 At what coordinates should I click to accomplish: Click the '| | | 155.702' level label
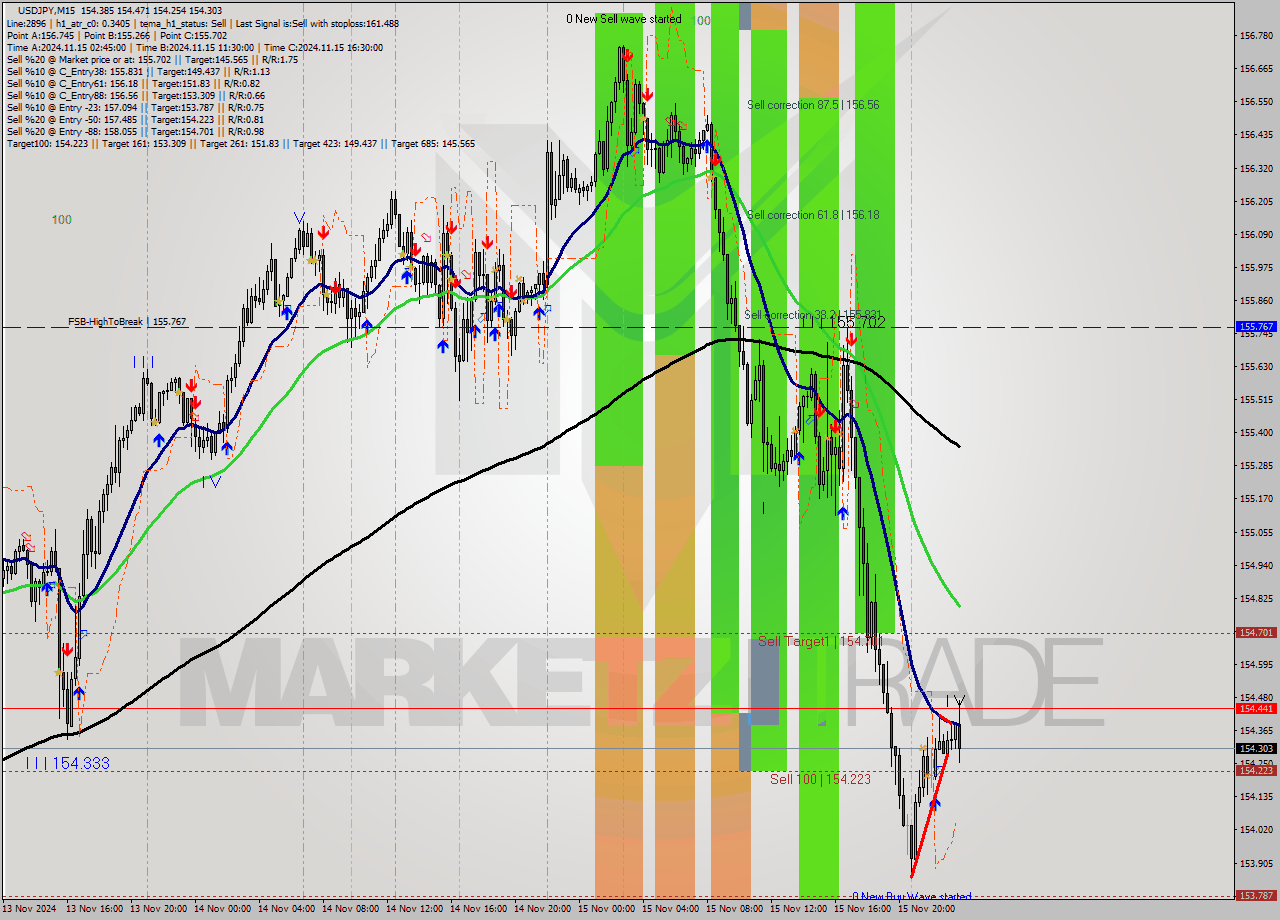point(843,323)
